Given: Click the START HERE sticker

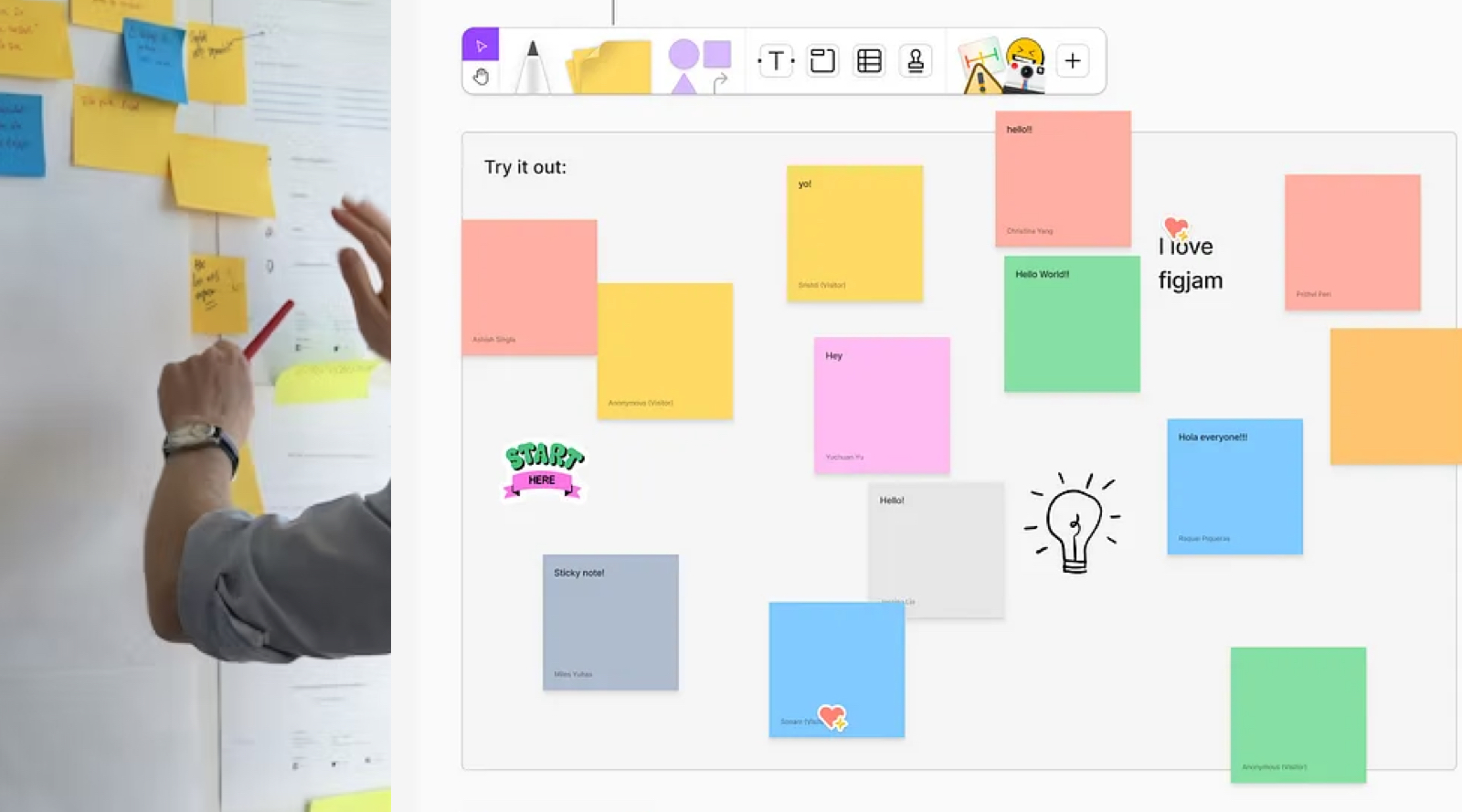Looking at the screenshot, I should [543, 470].
